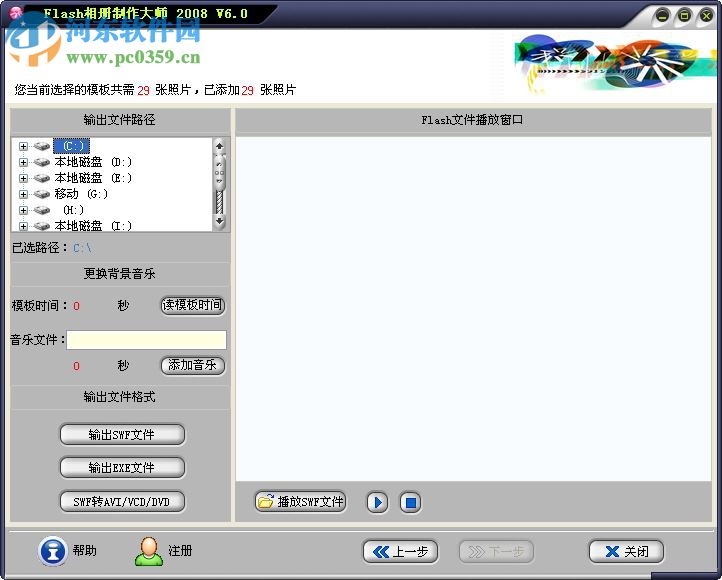Click the 注册 user icon
722x580 pixels.
[x=149, y=551]
